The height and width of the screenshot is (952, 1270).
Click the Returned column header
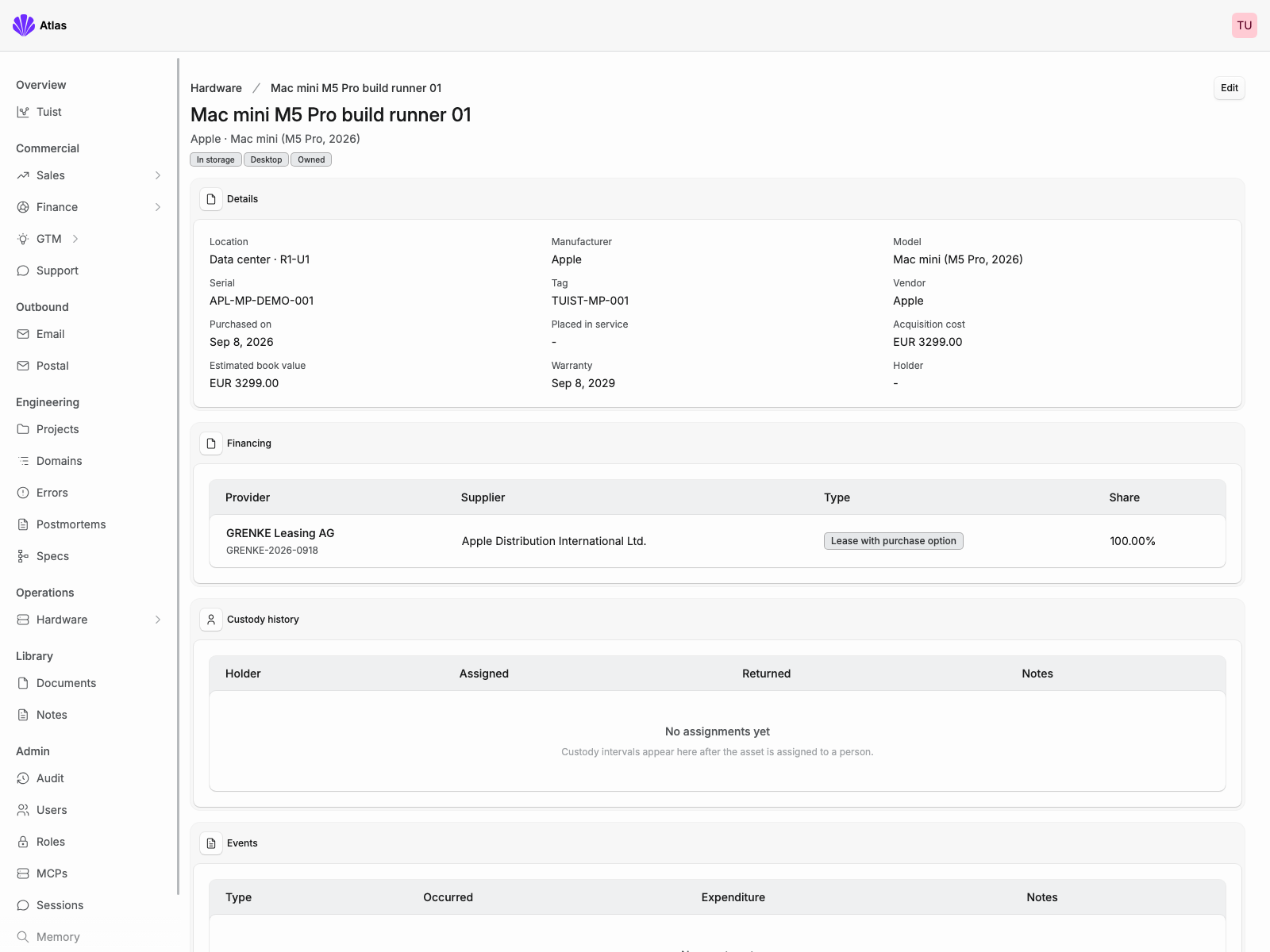767,674
